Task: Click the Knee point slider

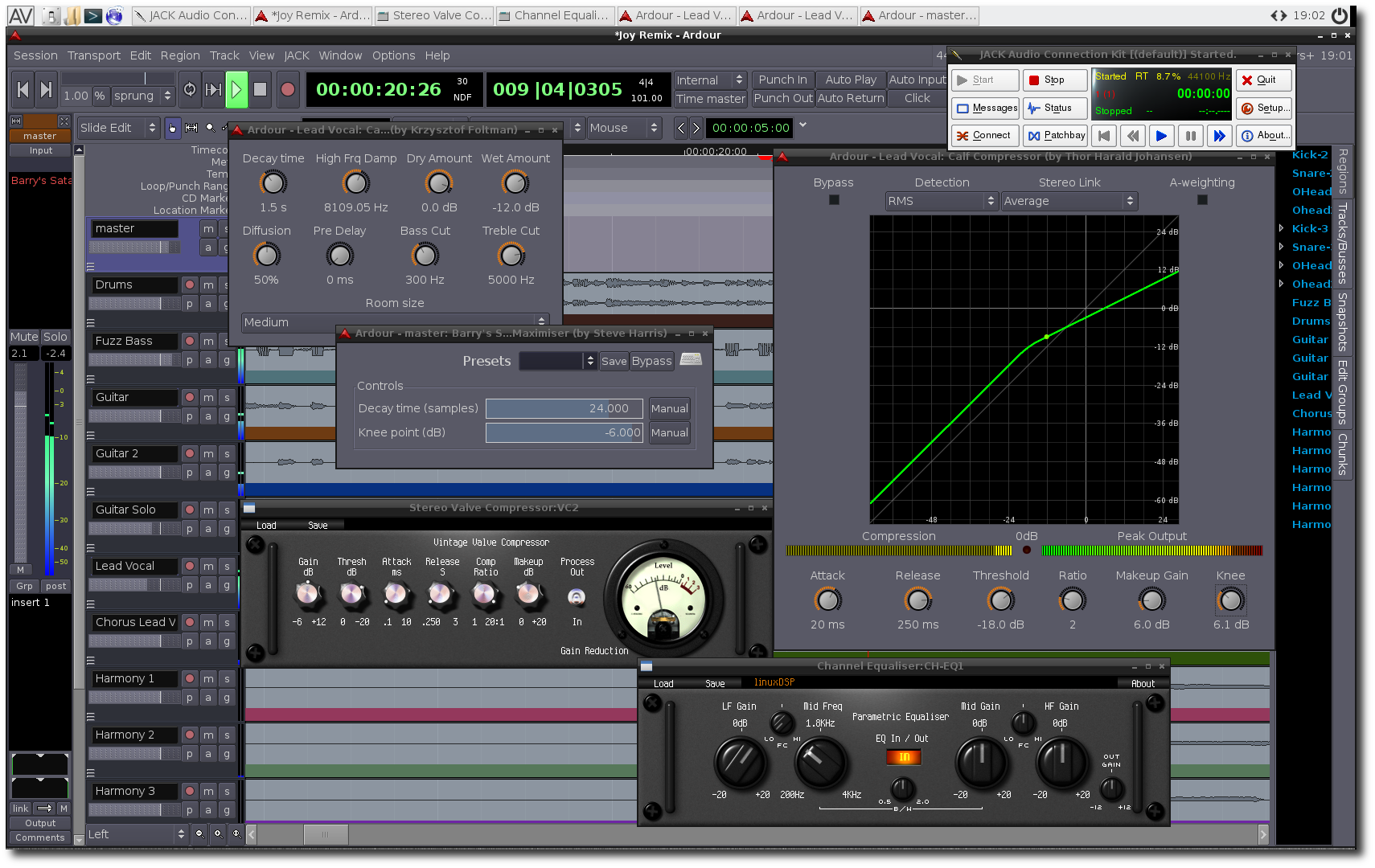Action: (564, 432)
